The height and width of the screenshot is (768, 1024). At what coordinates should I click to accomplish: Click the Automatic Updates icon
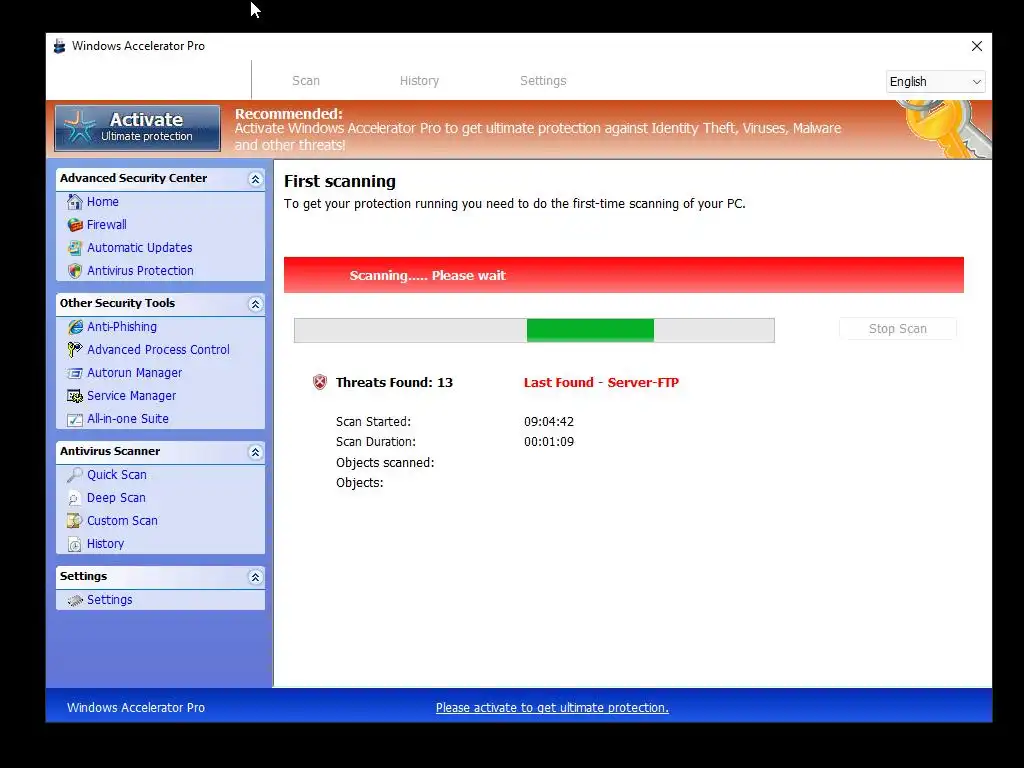tap(75, 248)
